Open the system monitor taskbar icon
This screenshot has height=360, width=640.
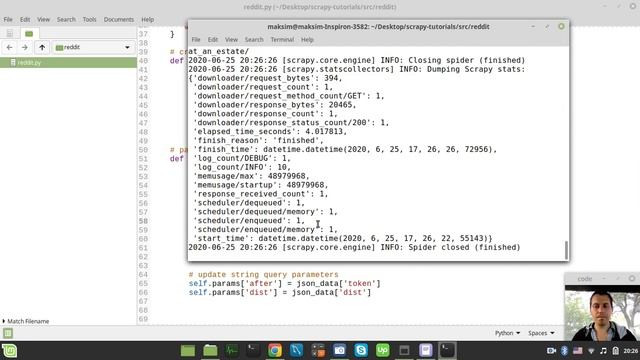(x=231, y=350)
